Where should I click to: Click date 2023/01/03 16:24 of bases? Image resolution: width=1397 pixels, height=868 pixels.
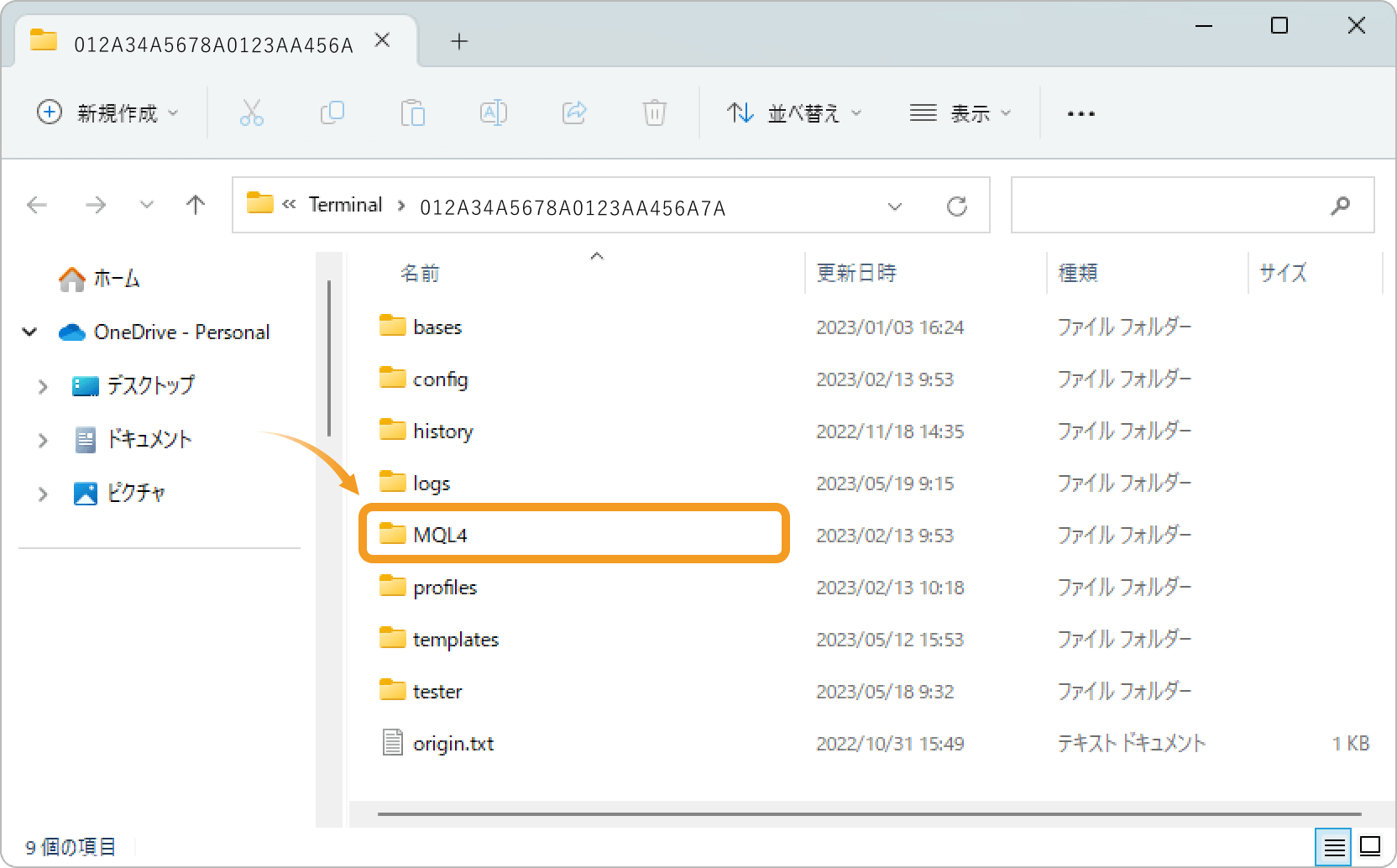[890, 327]
